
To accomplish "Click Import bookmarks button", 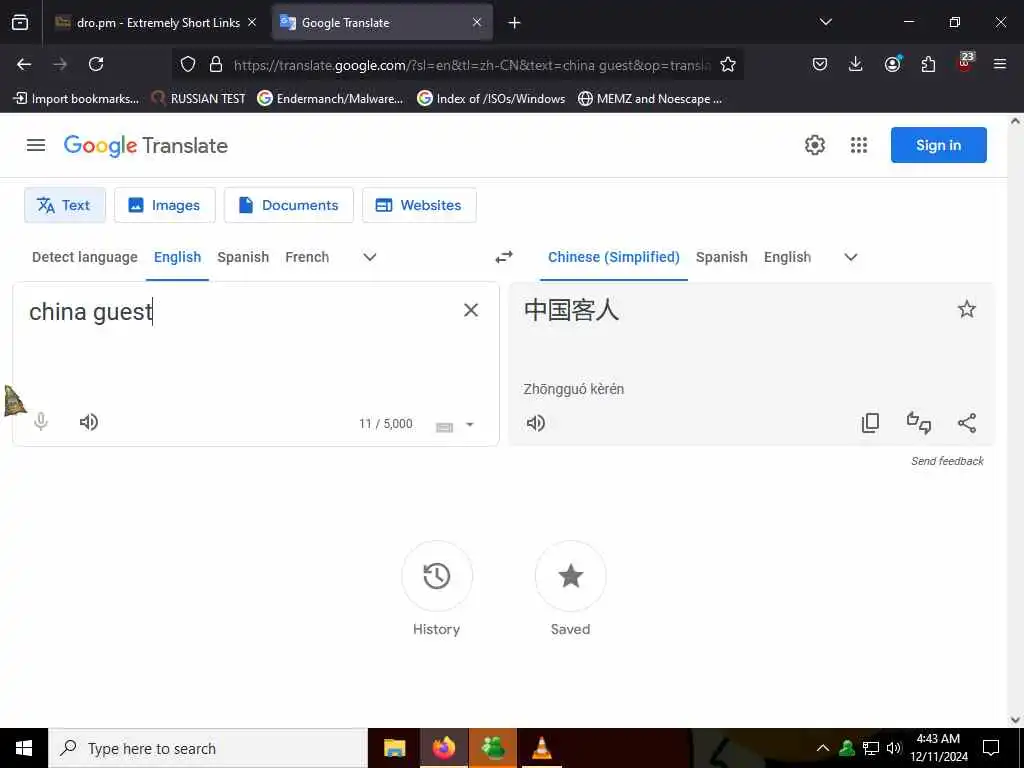I will [x=76, y=99].
